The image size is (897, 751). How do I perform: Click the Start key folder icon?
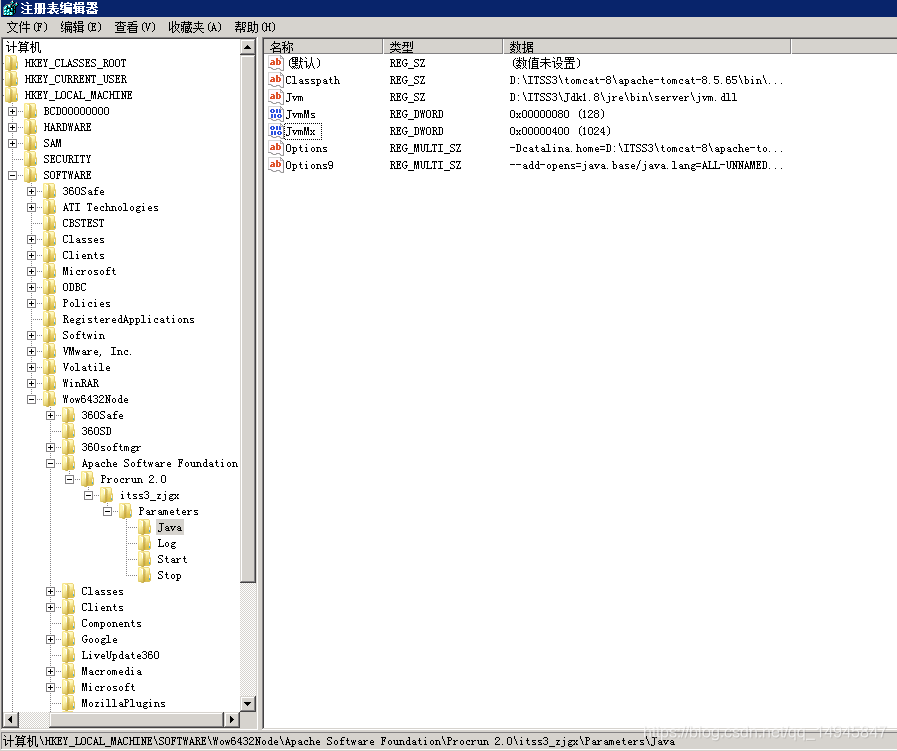145,559
